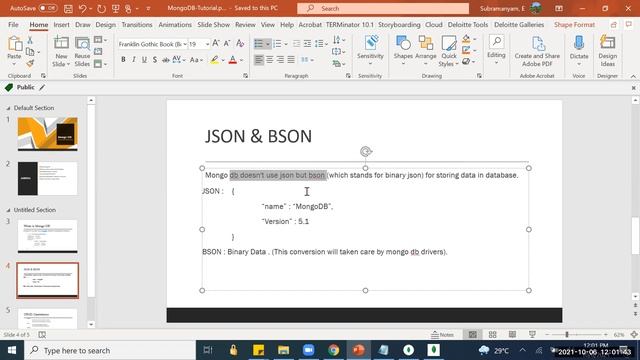Open the Shapes gallery
The image size is (640, 360).
[x=403, y=51]
